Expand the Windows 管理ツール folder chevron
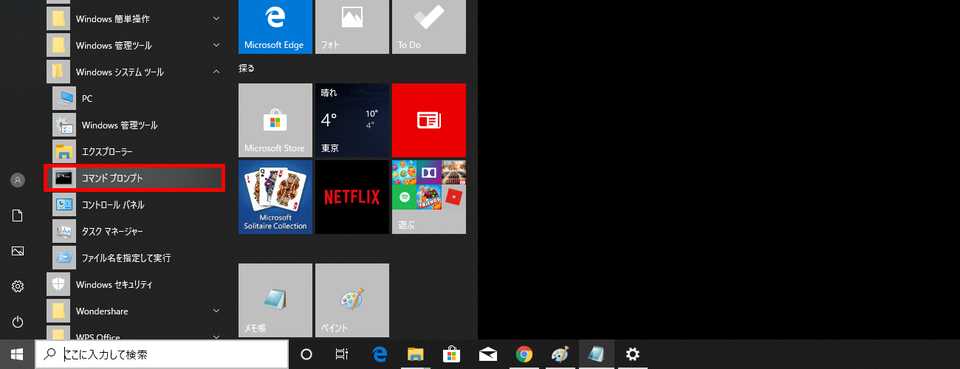Image resolution: width=960 pixels, height=369 pixels. click(216, 45)
